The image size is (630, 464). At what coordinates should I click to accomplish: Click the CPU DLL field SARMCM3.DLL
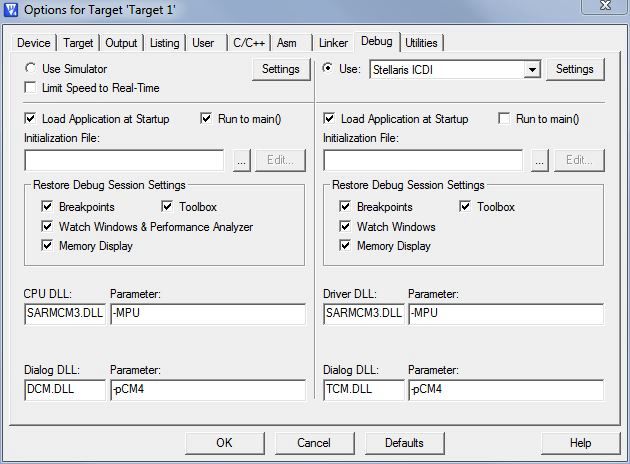pos(65,313)
